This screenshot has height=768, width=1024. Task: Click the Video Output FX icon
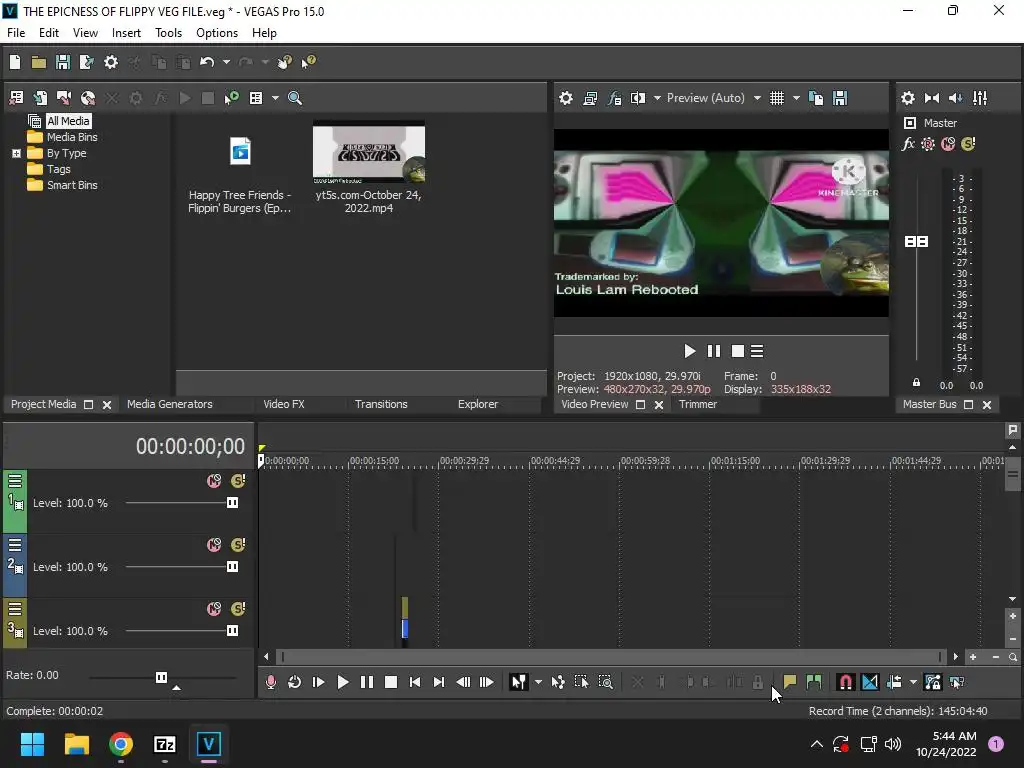pos(614,98)
